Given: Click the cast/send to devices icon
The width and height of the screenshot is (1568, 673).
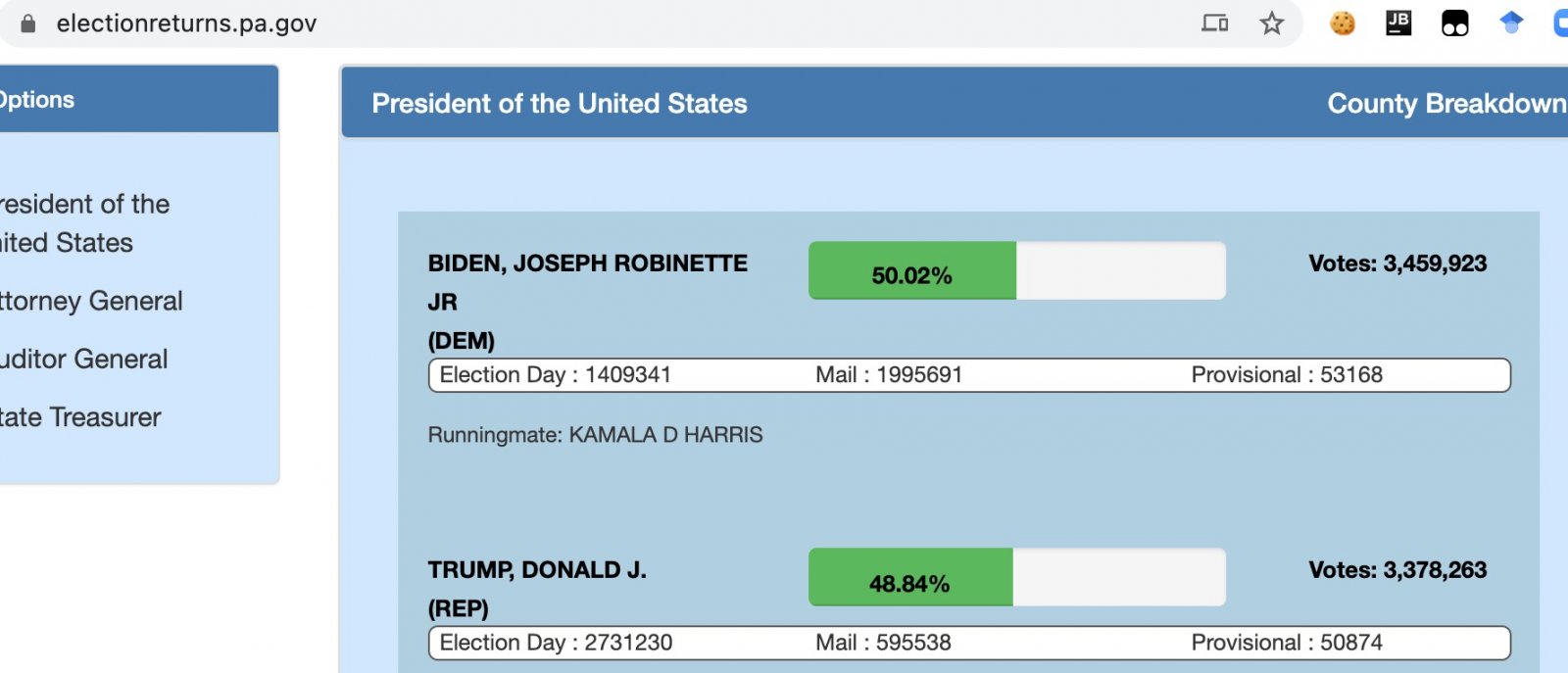Looking at the screenshot, I should (1215, 24).
